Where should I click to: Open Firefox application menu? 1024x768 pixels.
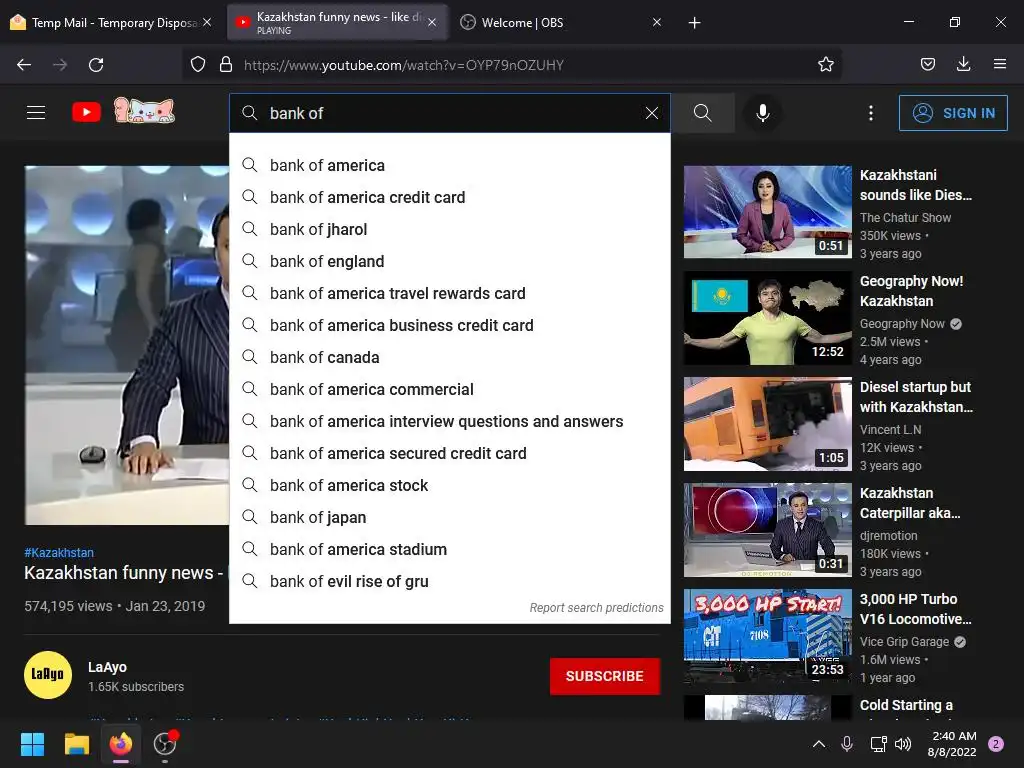coord(999,64)
